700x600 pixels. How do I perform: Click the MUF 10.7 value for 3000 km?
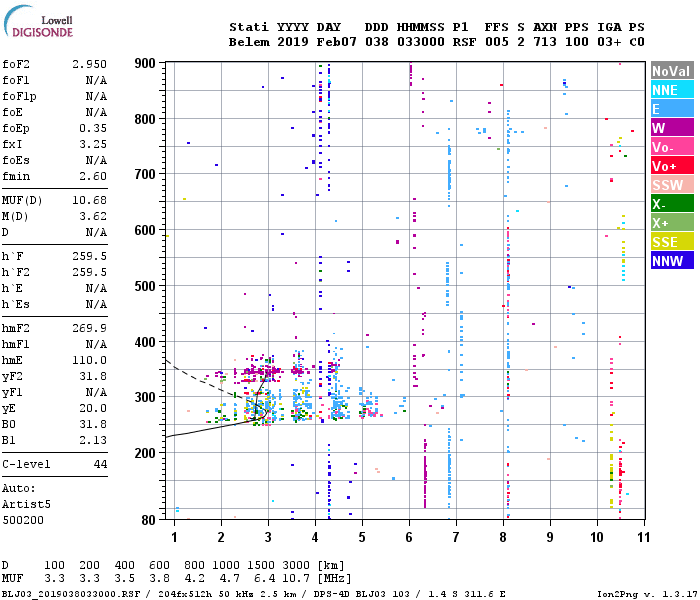[x=296, y=579]
